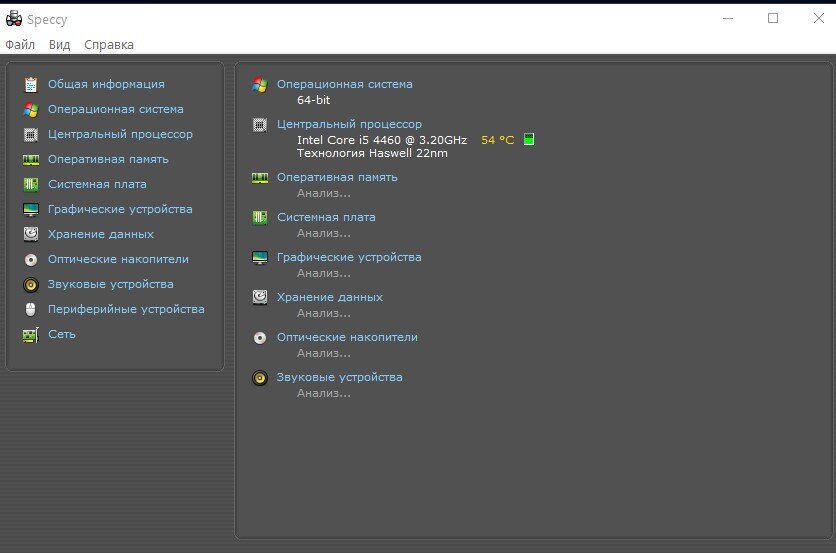The height and width of the screenshot is (553, 836).
Task: Click Анализ... text under Системная плата
Action: coord(324,234)
